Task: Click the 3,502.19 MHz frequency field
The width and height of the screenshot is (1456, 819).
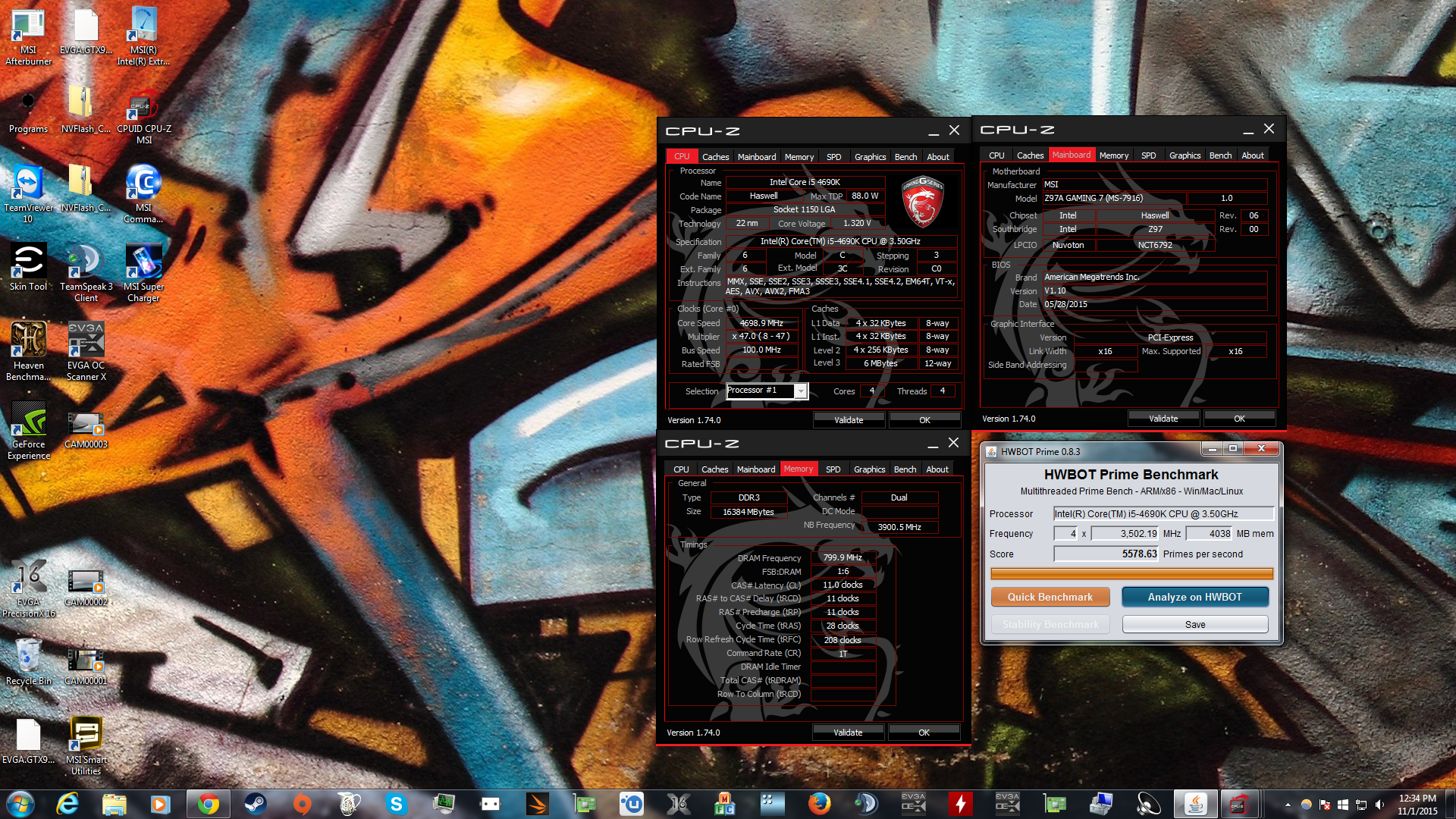Action: (1125, 534)
